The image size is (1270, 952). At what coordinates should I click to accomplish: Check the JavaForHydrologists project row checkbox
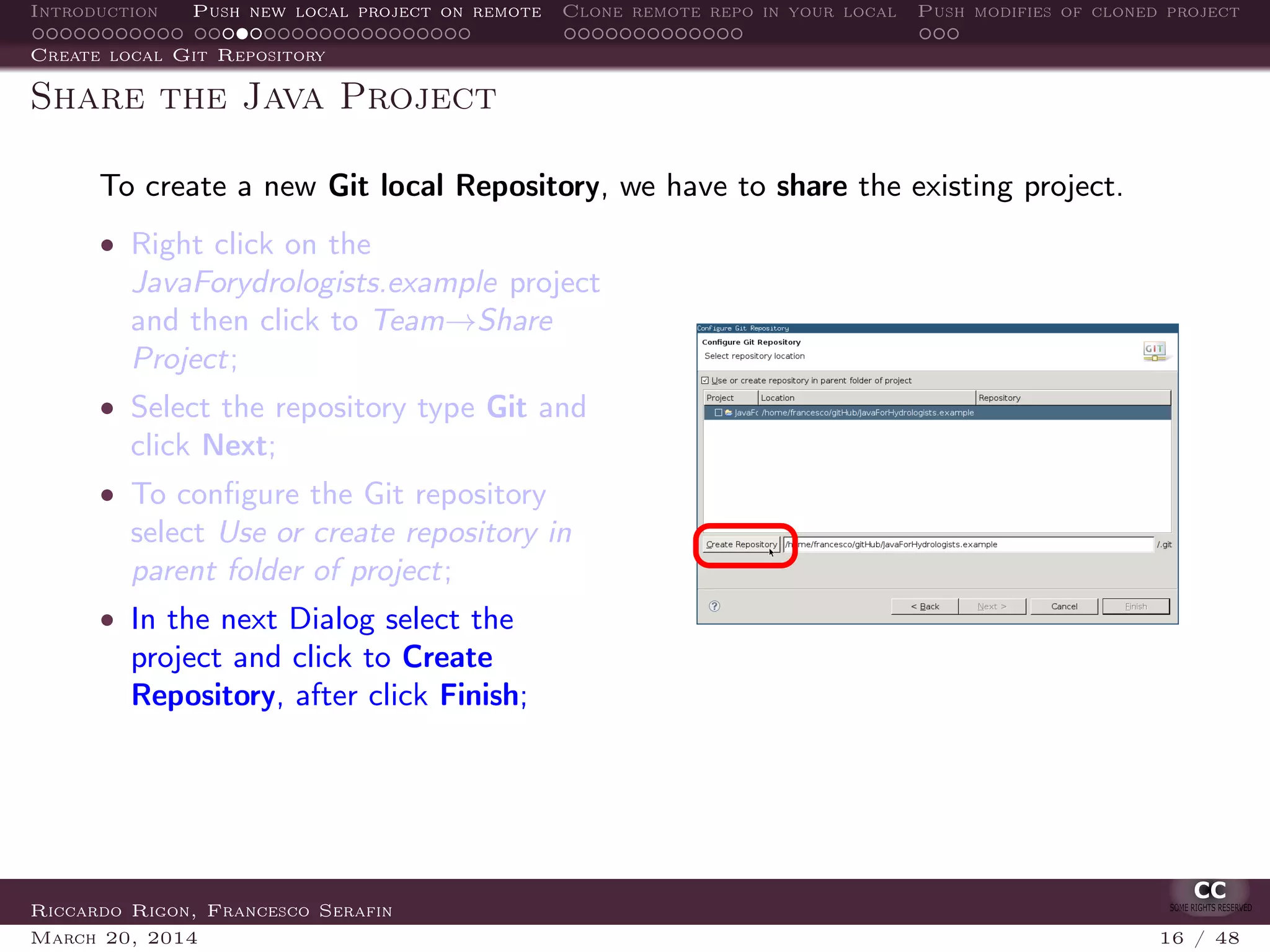(718, 413)
